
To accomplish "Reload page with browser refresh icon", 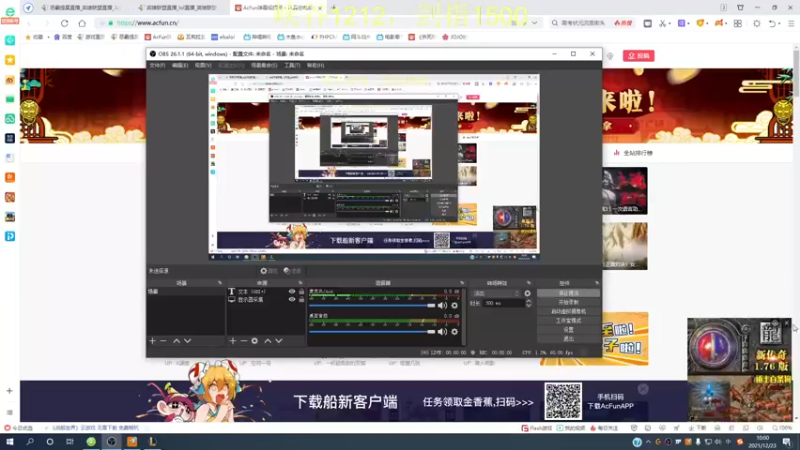I will point(64,23).
